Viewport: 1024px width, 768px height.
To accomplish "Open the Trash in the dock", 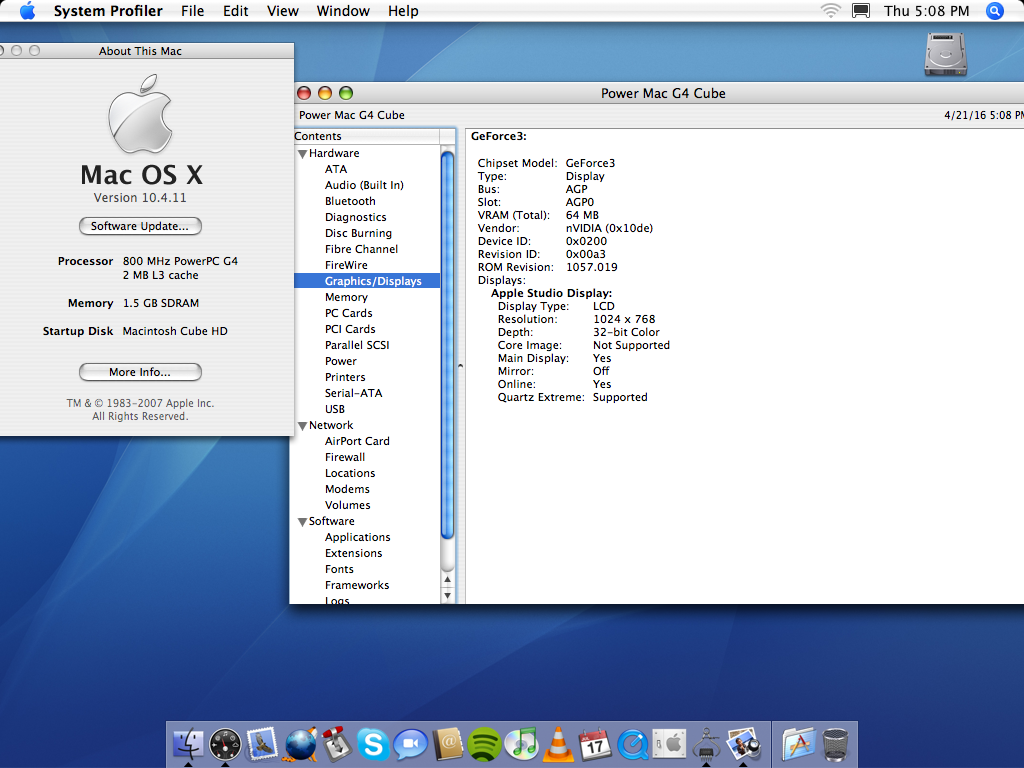I will [x=836, y=744].
